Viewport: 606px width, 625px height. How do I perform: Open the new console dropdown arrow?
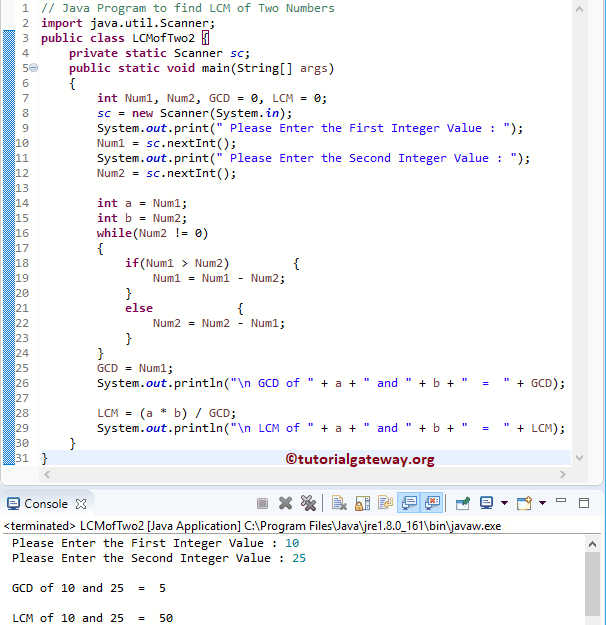coord(542,503)
